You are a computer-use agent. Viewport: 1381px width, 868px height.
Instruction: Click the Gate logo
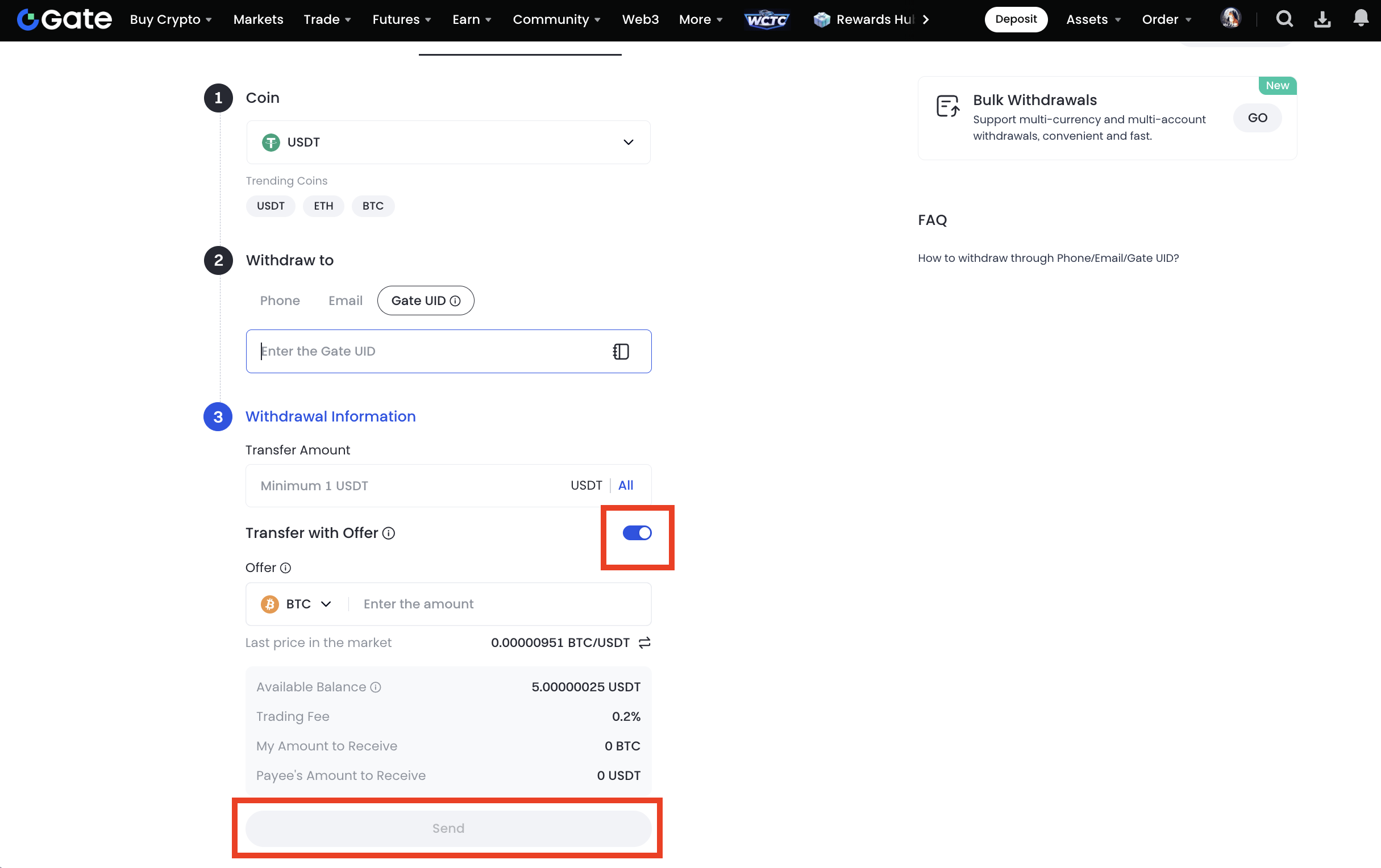pyautogui.click(x=64, y=19)
